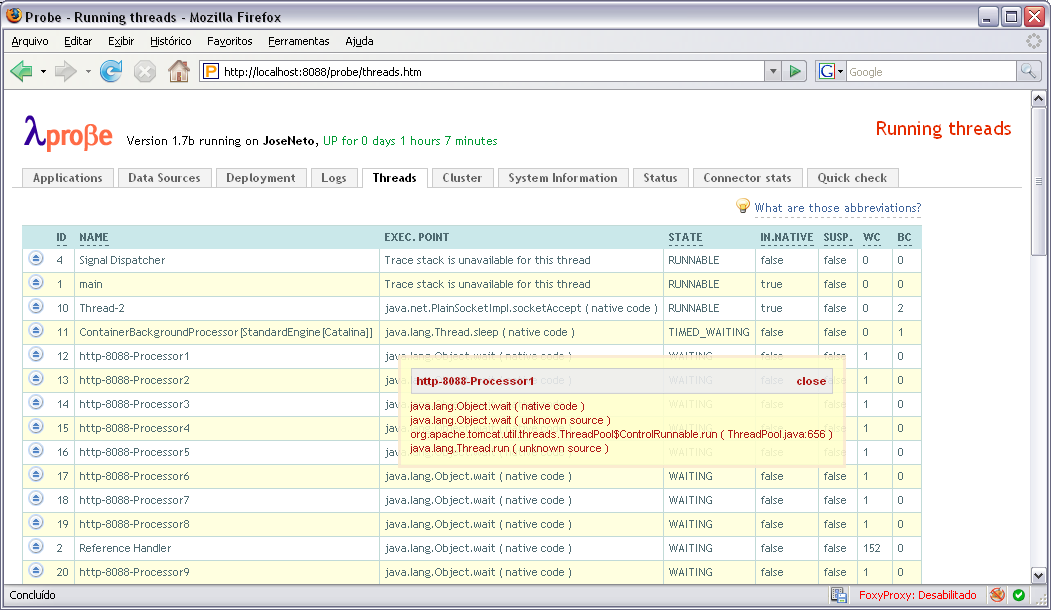Click thread icon beside Signal Dispatcher row
1051x610 pixels.
[36, 259]
